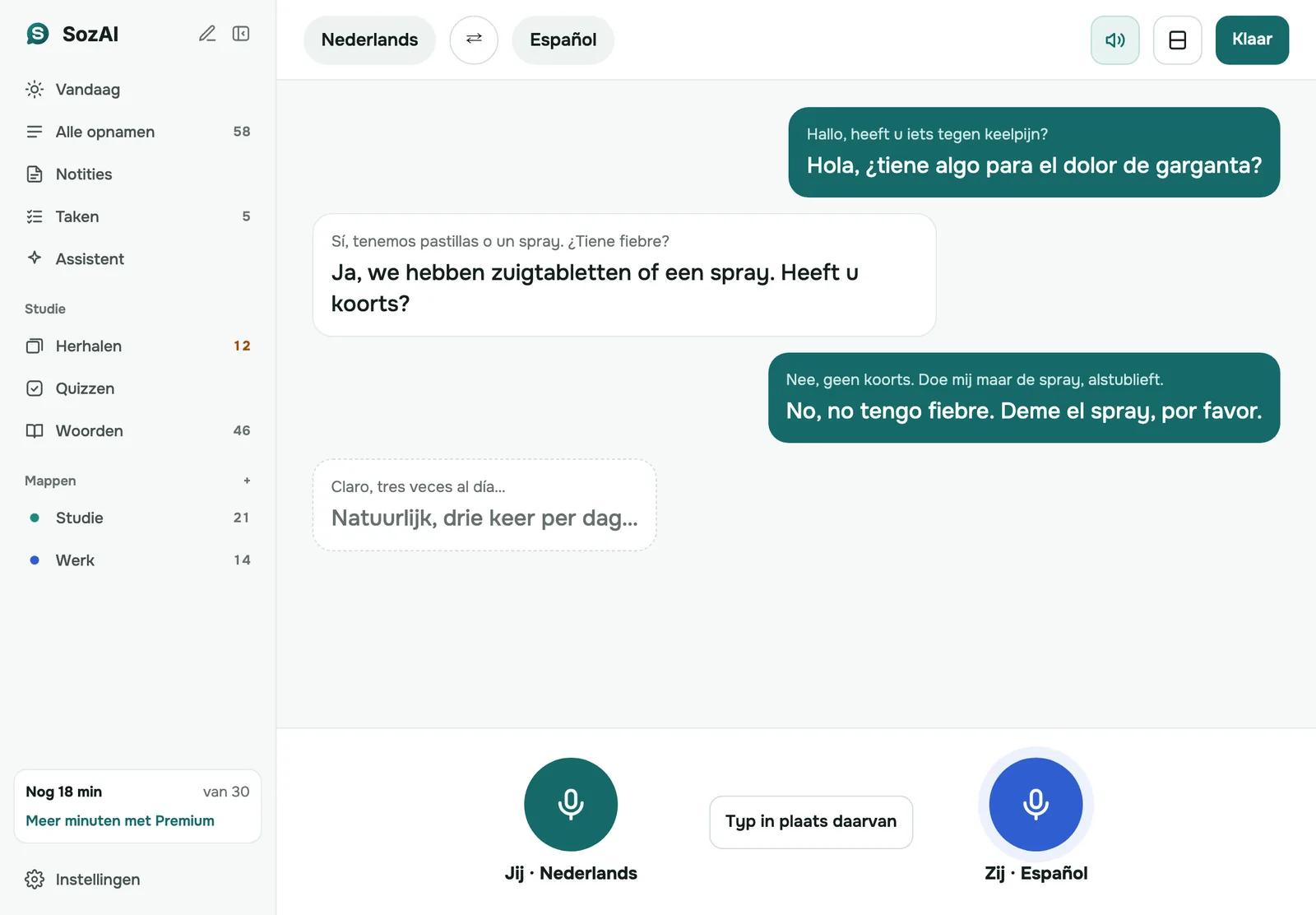1316x915 pixels.
Task: Select the Spanish throat pain message bubble
Action: [1034, 152]
